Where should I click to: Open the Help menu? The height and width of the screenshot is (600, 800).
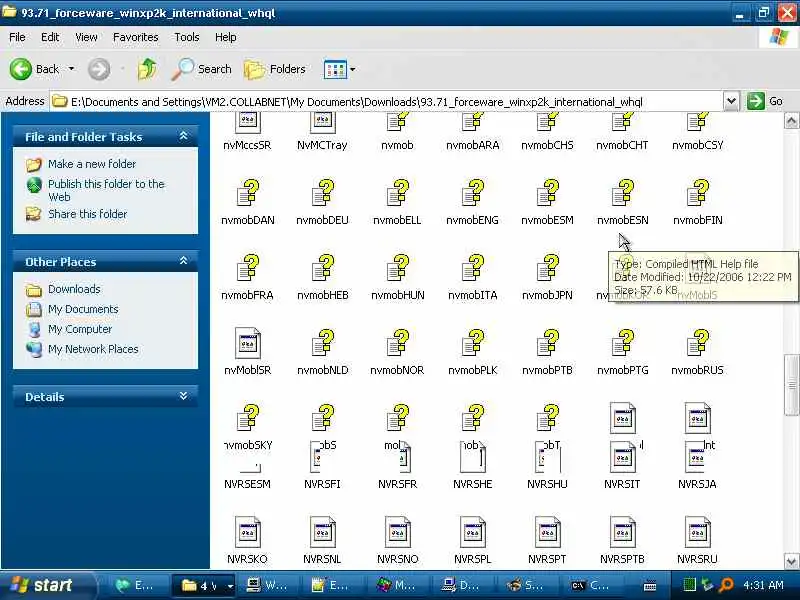pyautogui.click(x=225, y=37)
